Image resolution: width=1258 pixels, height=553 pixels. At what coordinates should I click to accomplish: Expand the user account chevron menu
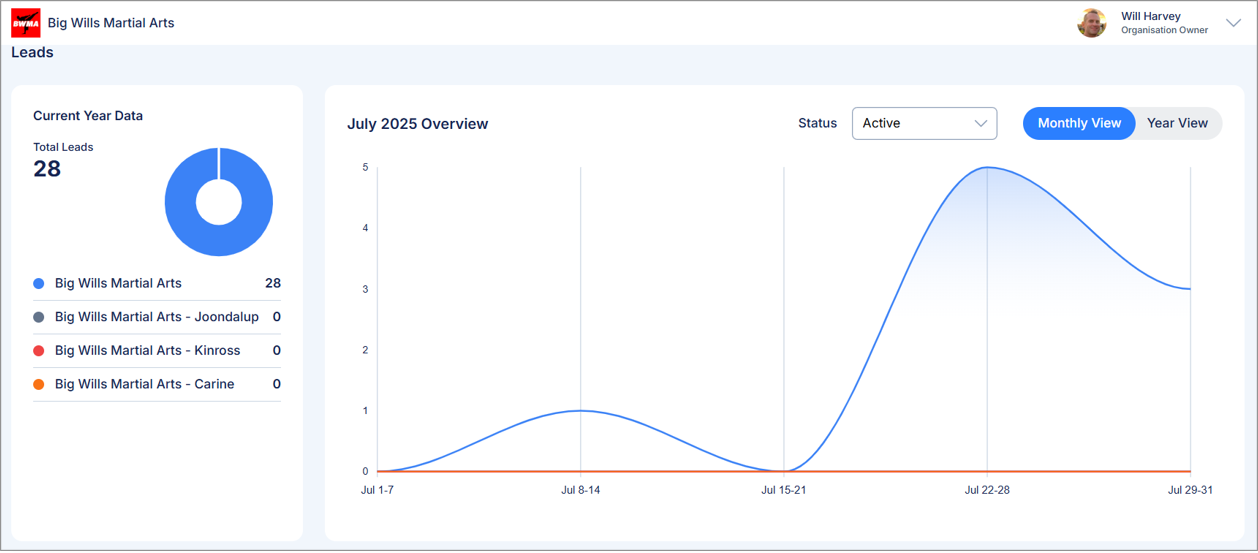(1233, 23)
